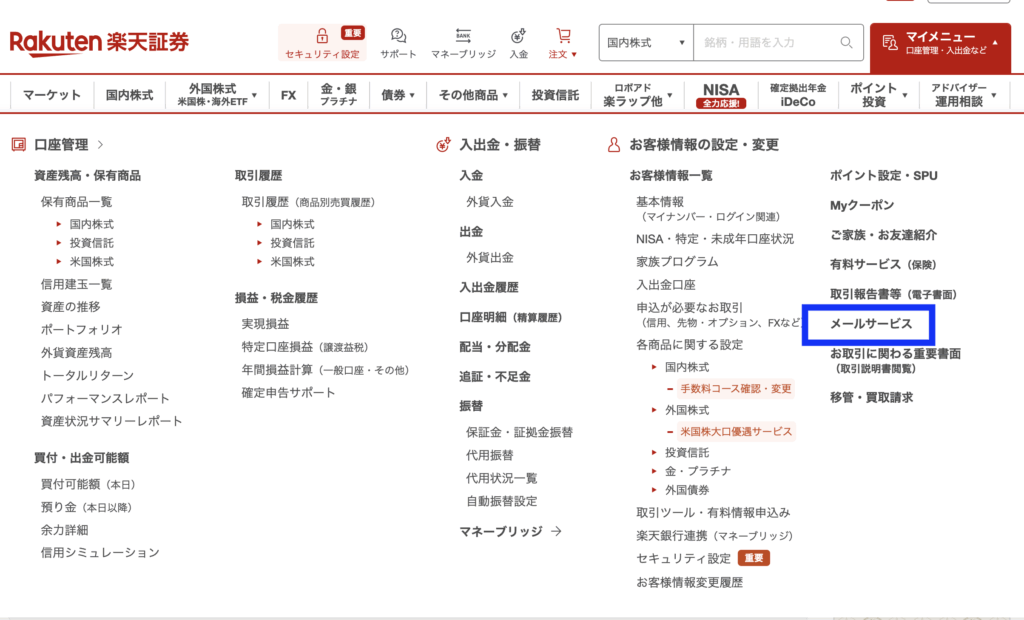Open ポイント設定・SPU link
This screenshot has width=1024, height=620.
pos(884,176)
